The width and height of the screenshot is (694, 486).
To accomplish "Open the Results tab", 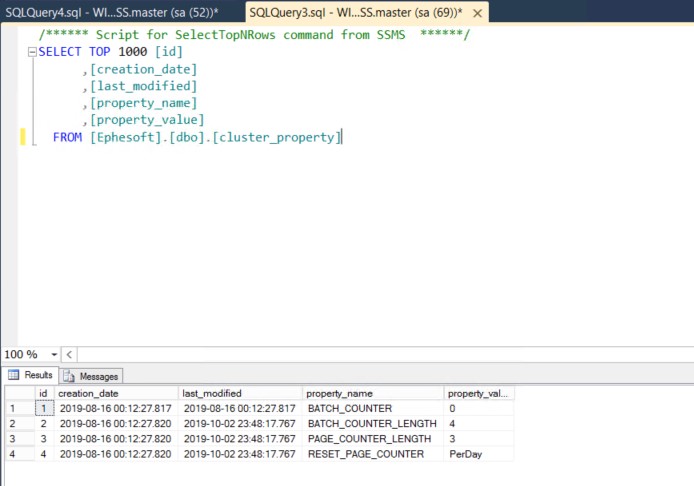I will tap(31, 375).
